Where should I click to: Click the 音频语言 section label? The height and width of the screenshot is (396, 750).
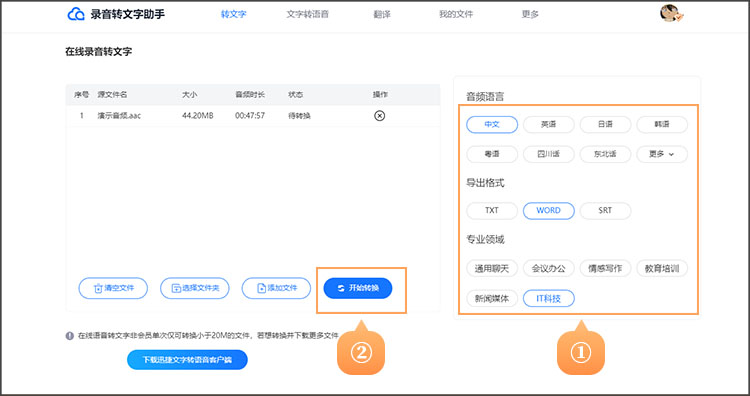(485, 97)
